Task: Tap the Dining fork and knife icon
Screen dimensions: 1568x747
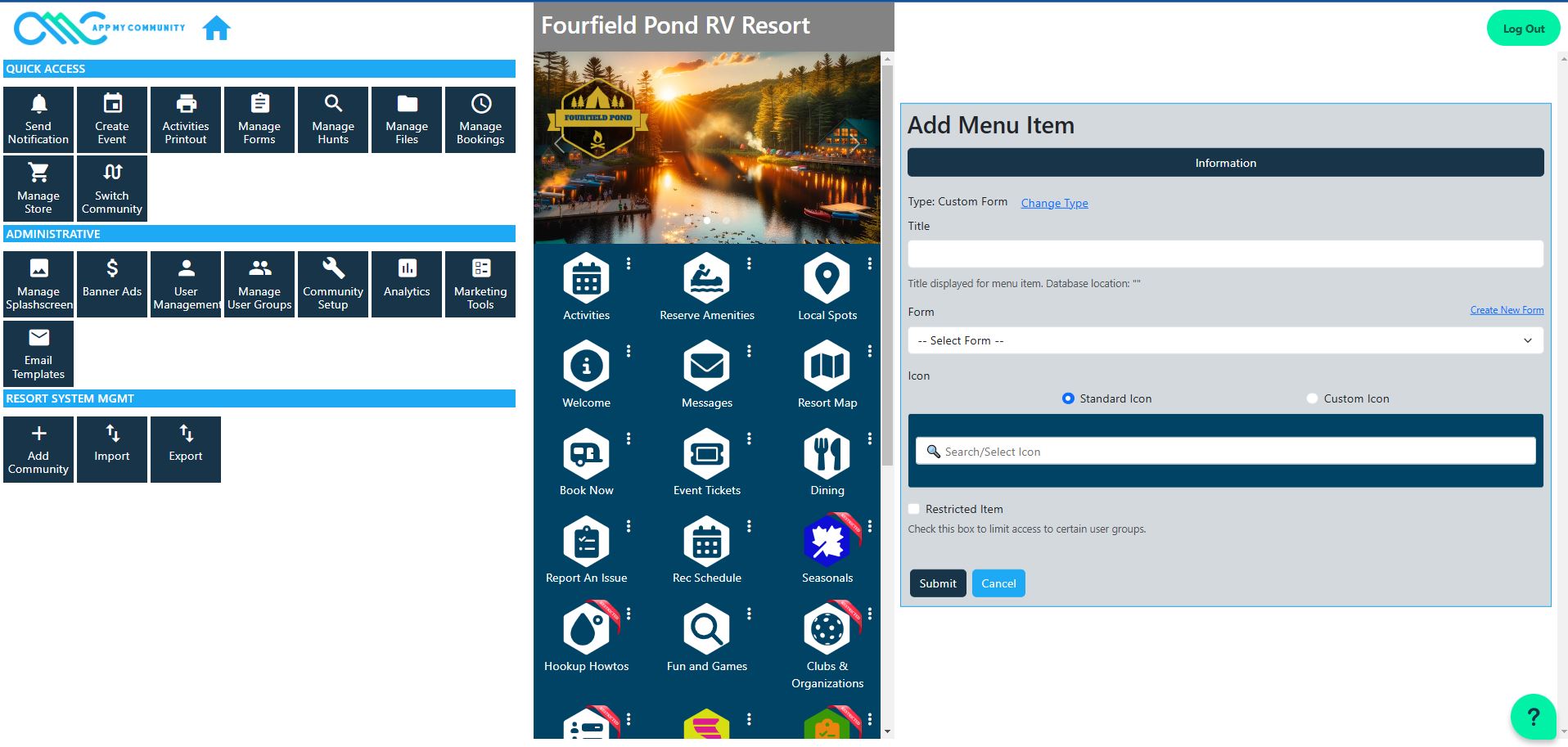Action: (827, 453)
